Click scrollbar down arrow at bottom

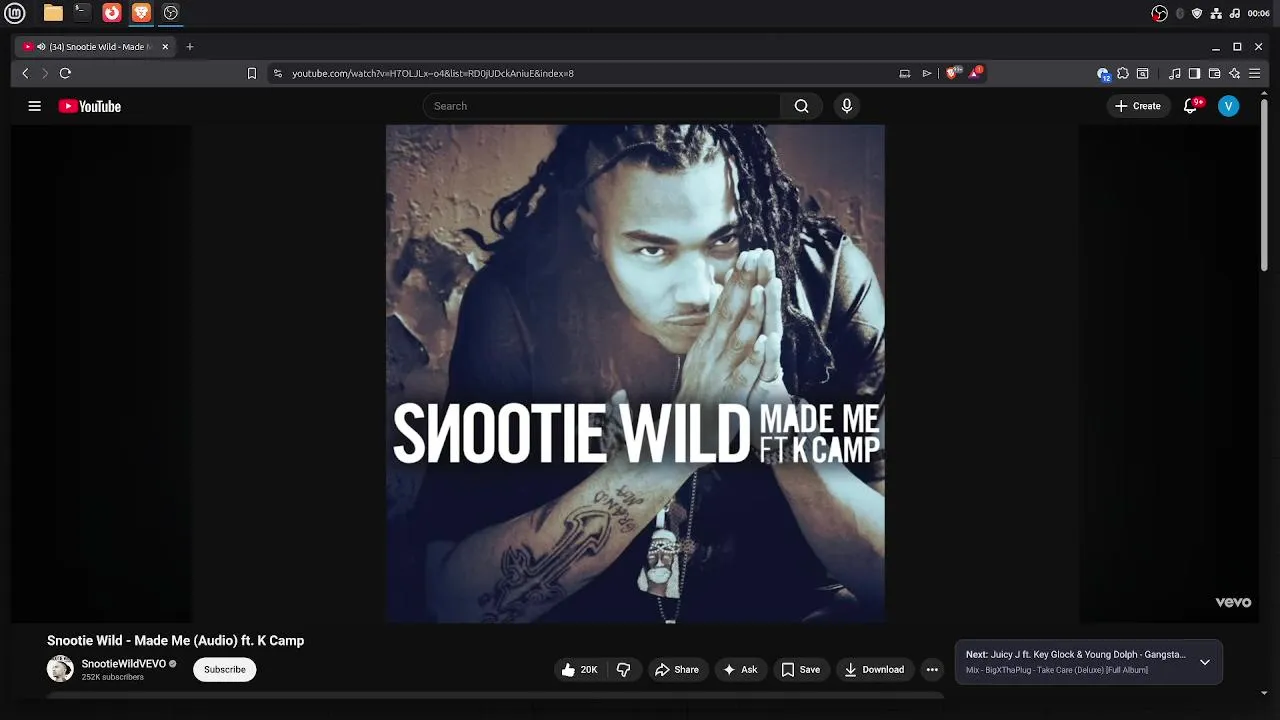[x=1264, y=692]
